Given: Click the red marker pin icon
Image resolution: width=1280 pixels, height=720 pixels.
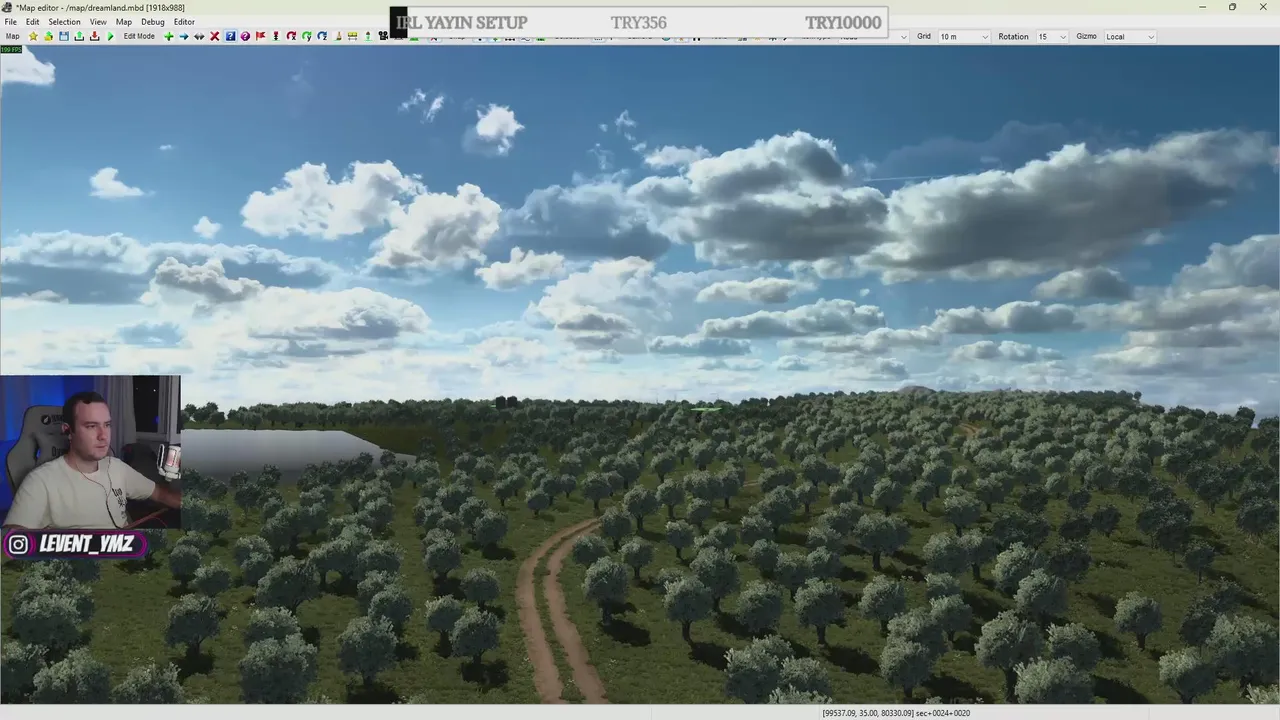Looking at the screenshot, I should [276, 36].
